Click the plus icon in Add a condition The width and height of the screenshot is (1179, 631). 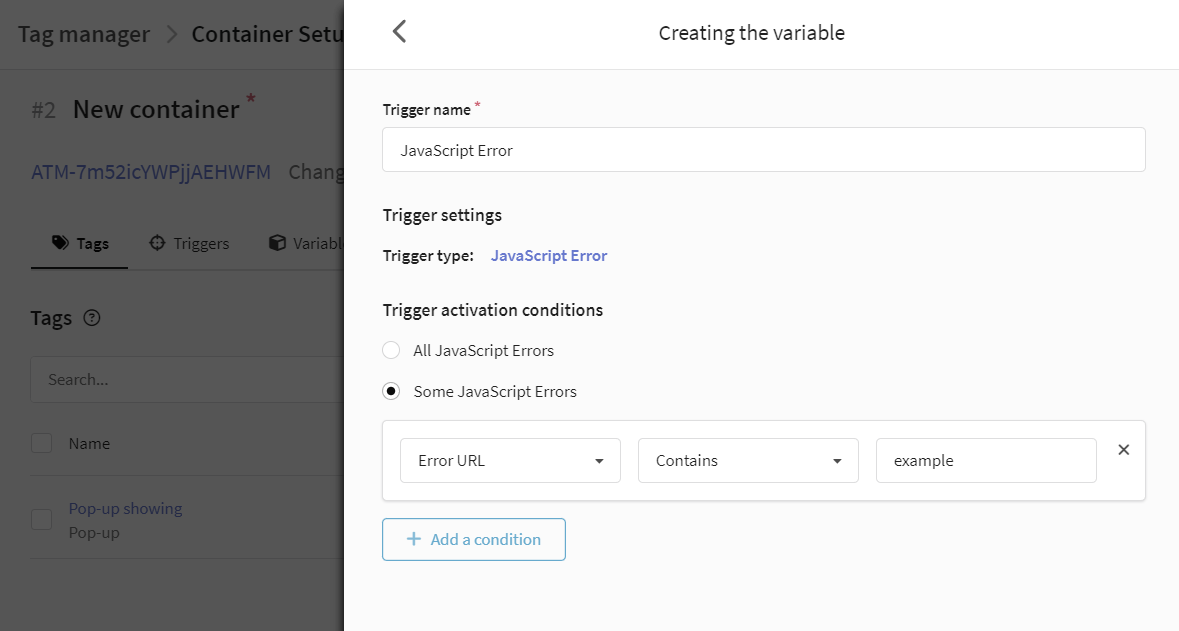414,538
